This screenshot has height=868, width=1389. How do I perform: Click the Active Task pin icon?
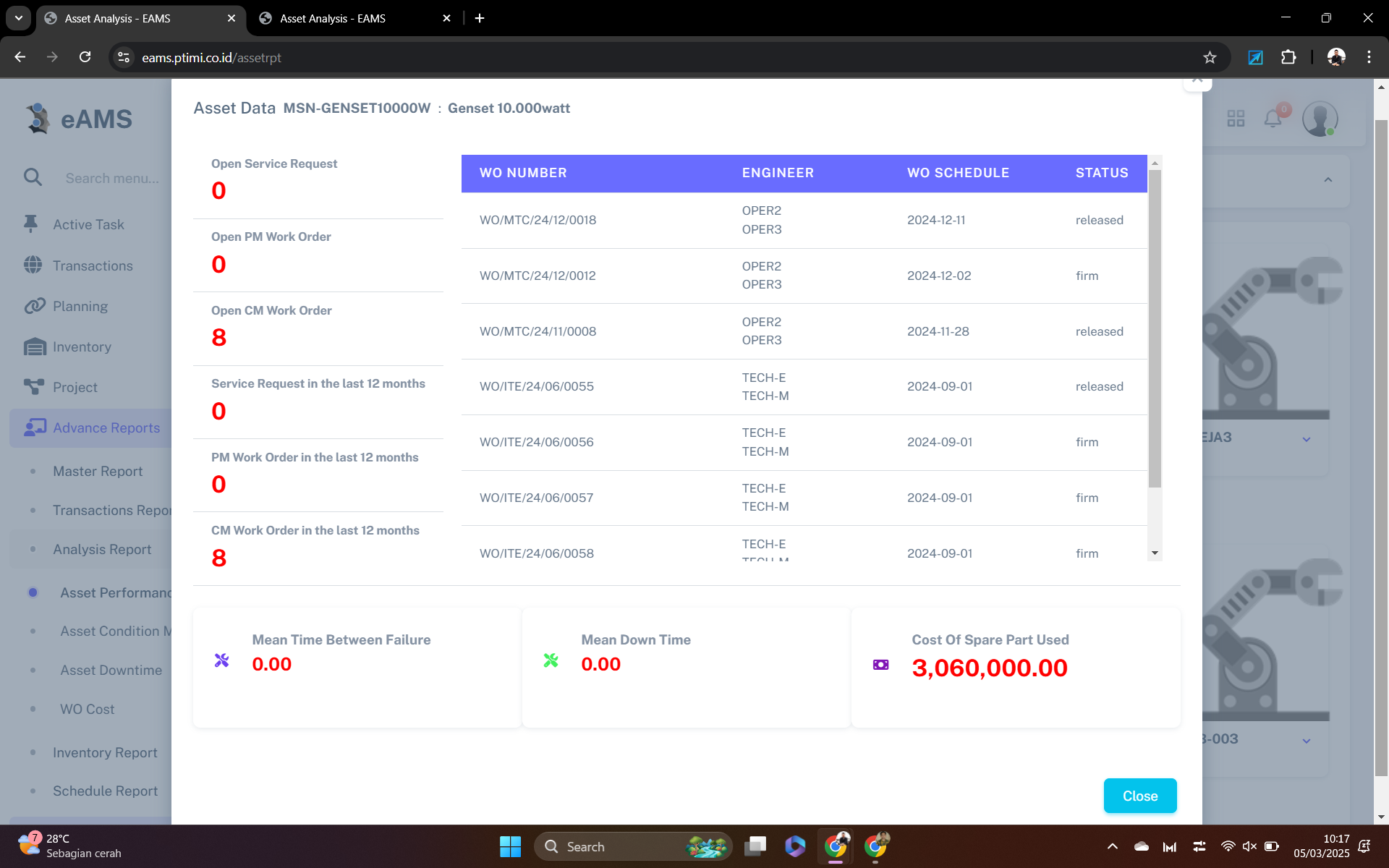tap(31, 224)
